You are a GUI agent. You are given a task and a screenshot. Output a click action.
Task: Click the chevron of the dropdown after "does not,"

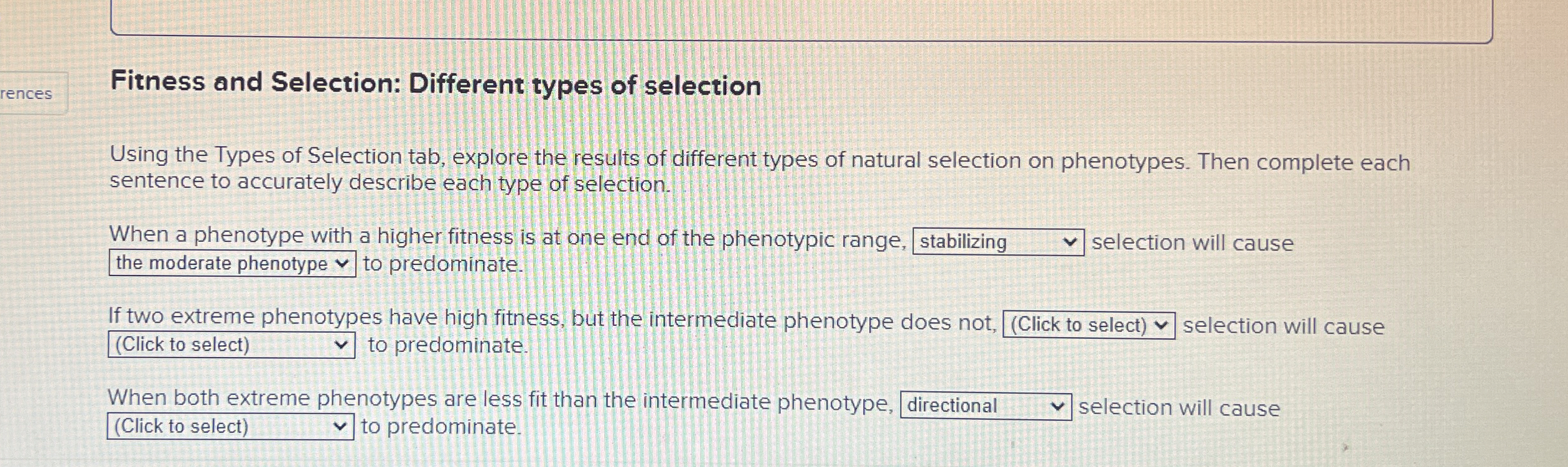[1160, 326]
